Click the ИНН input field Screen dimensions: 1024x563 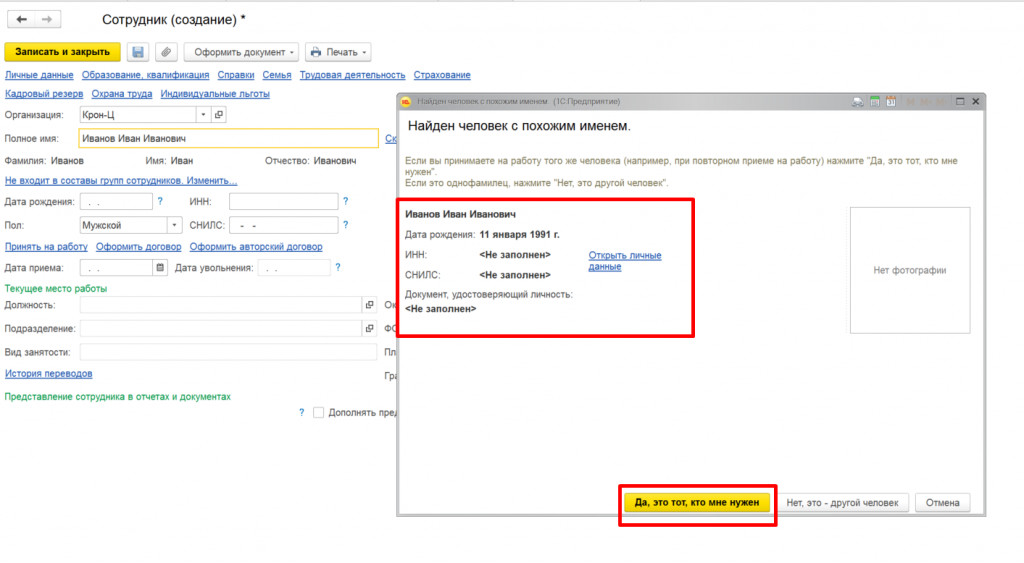click(x=283, y=201)
